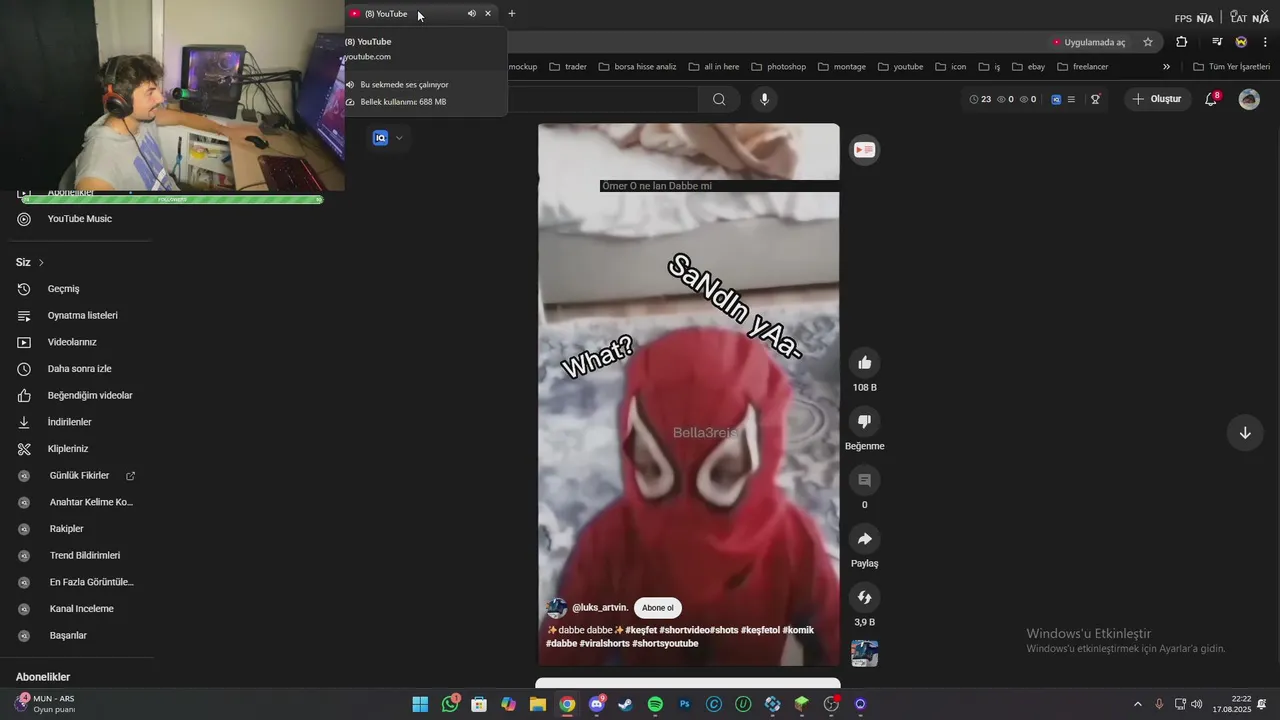Go to next Short with down arrow
Viewport: 1280px width, 720px height.
click(1245, 433)
